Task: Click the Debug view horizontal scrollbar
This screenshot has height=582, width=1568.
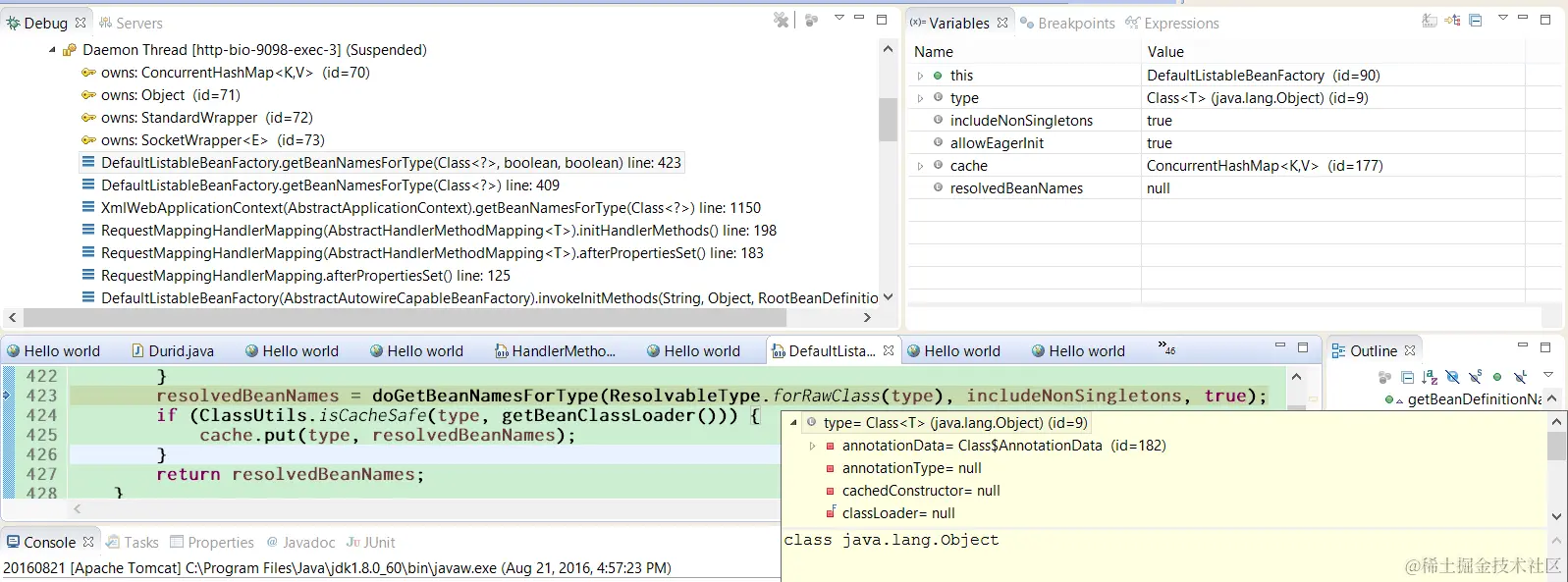Action: tap(406, 318)
